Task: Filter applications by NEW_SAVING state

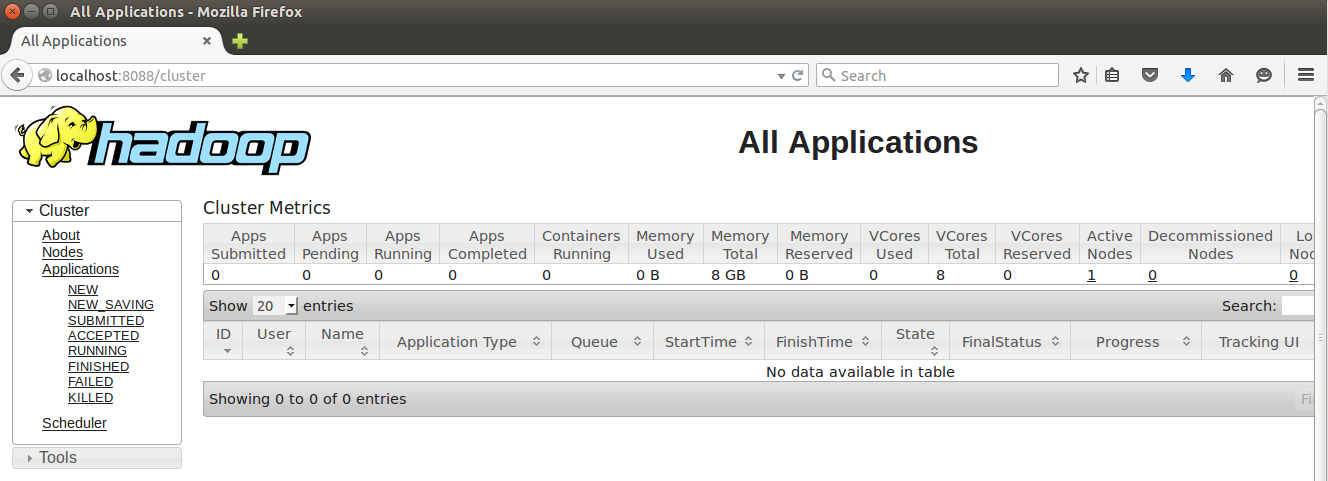Action: 111,305
